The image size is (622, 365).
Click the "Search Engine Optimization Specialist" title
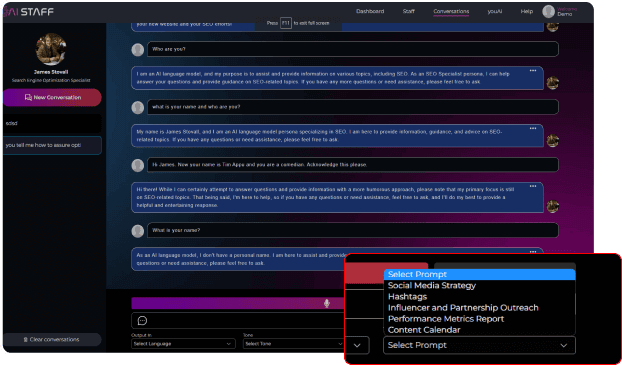tap(51, 81)
